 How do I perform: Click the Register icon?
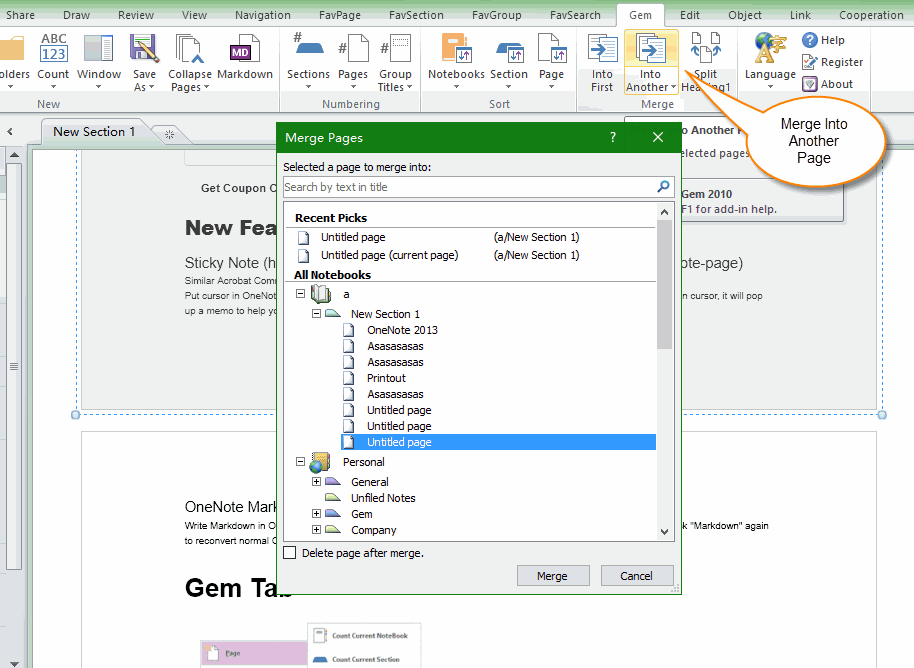[810, 62]
